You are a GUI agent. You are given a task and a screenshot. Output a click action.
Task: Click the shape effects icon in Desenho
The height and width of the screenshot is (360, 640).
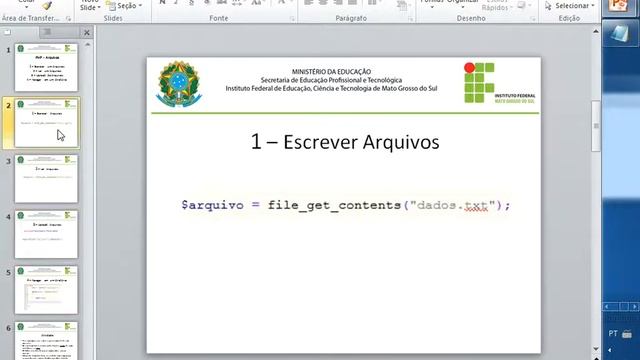pos(521,6)
